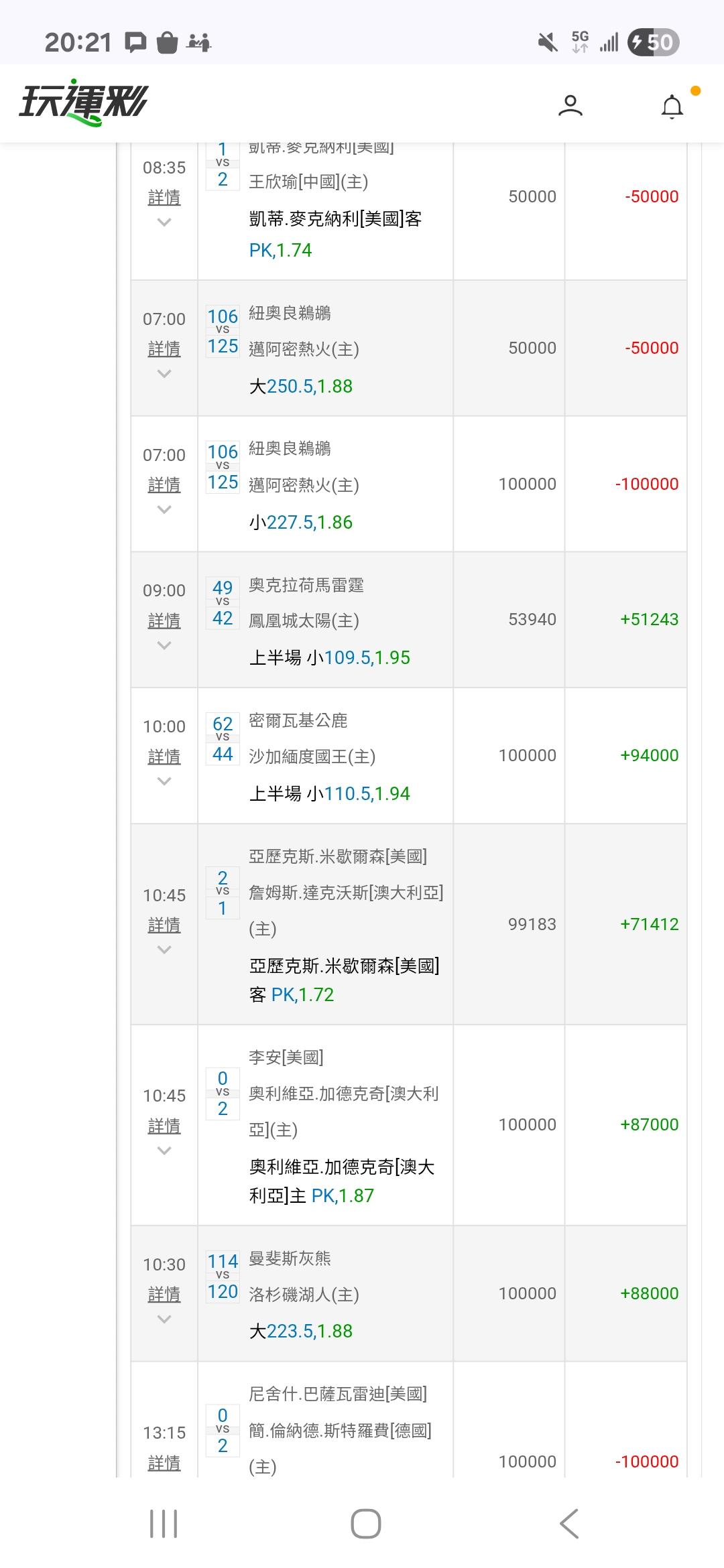Viewport: 724px width, 1568px height.
Task: Open the notifications bell icon
Action: point(672,107)
